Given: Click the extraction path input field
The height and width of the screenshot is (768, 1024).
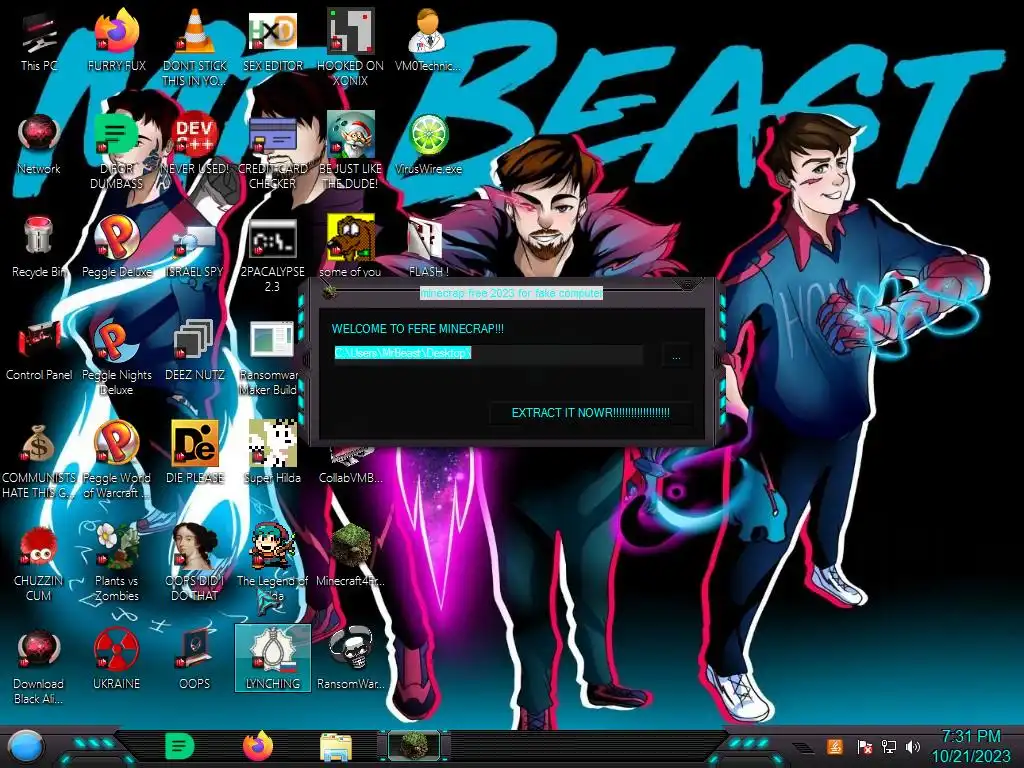Looking at the screenshot, I should click(x=488, y=354).
